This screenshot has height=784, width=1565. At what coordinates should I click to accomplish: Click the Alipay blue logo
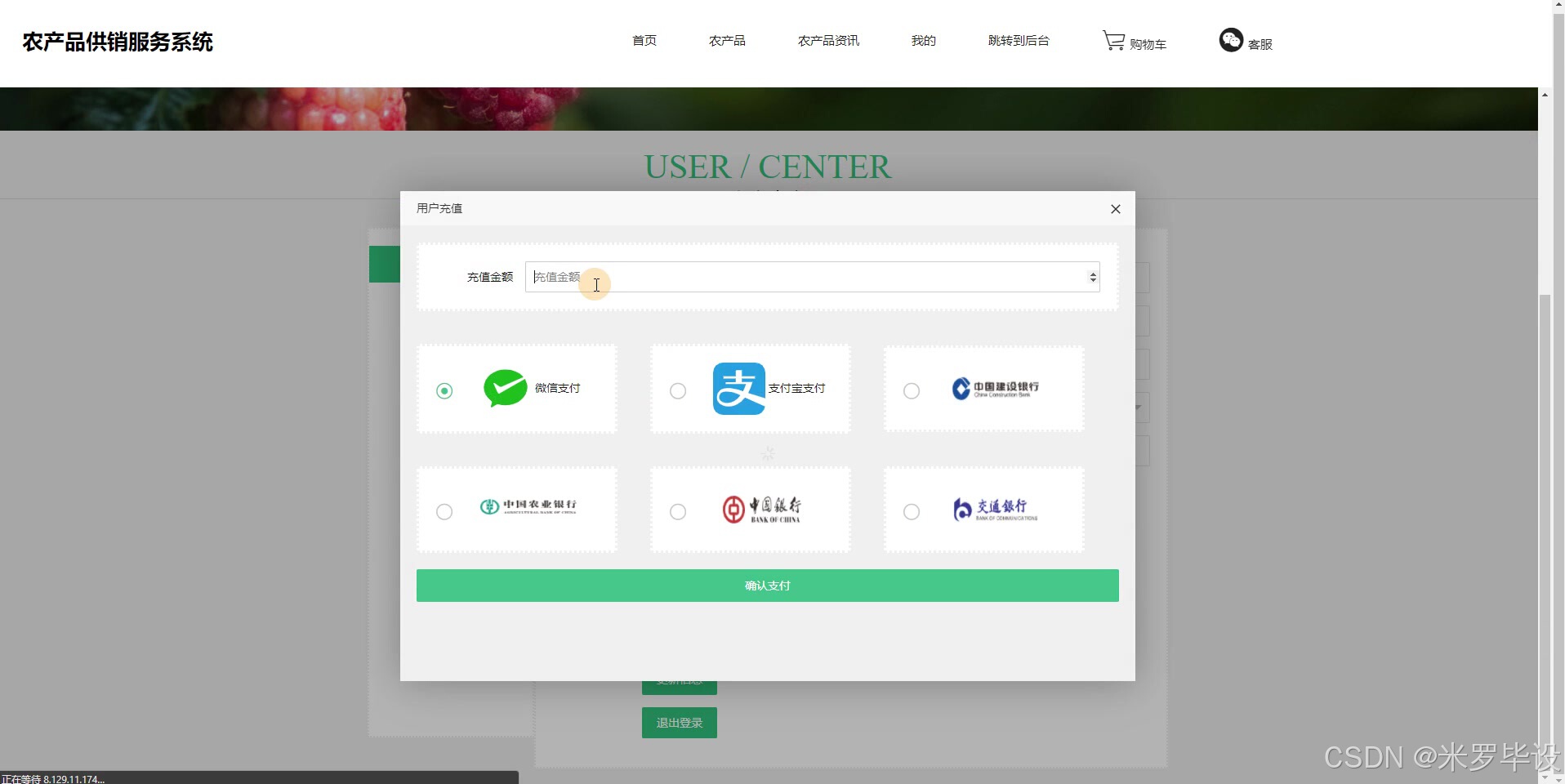739,389
